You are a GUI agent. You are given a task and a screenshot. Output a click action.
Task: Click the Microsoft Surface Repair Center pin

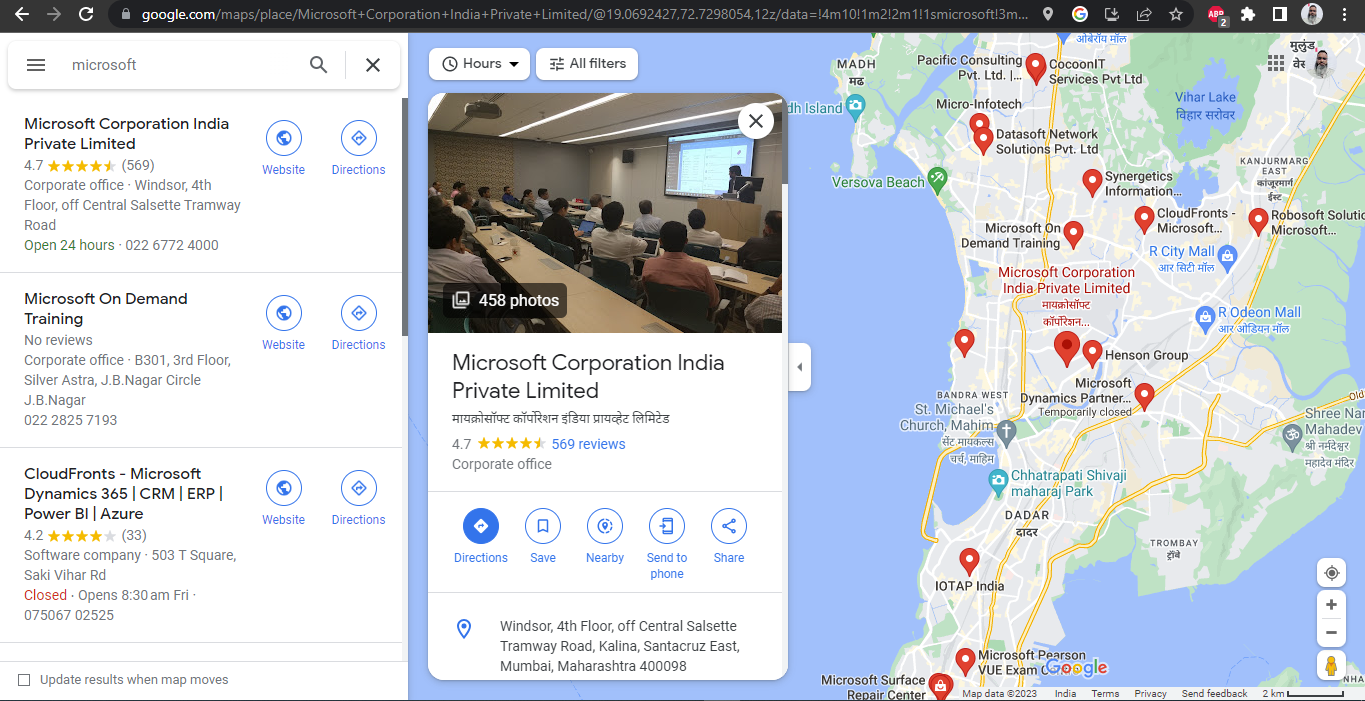click(x=939, y=685)
